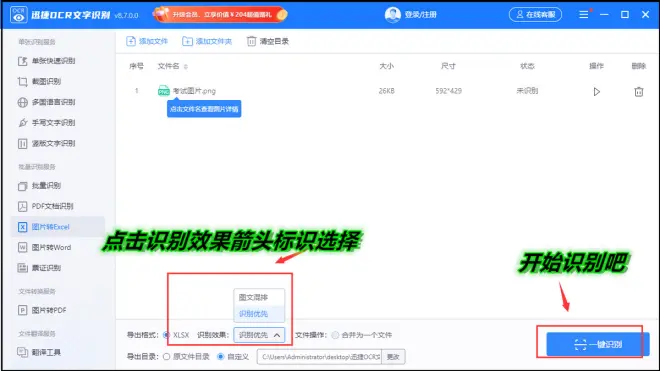Click the 26KB size cell

pos(386,91)
